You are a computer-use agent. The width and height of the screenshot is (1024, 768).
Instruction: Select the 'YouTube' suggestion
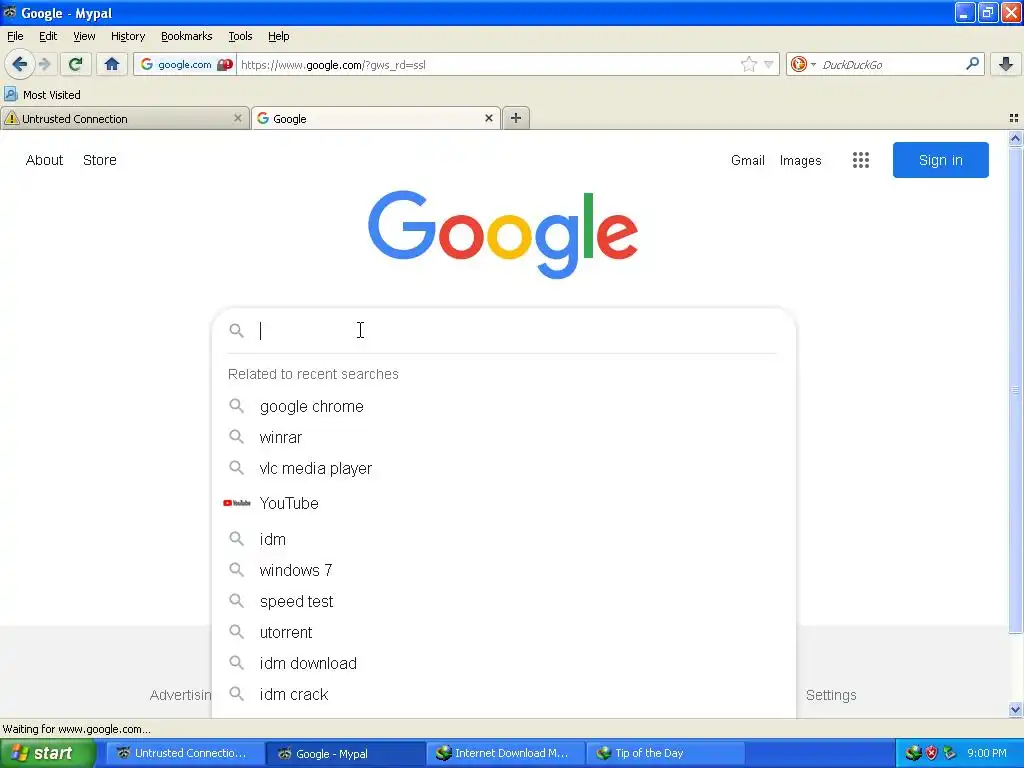(504, 503)
